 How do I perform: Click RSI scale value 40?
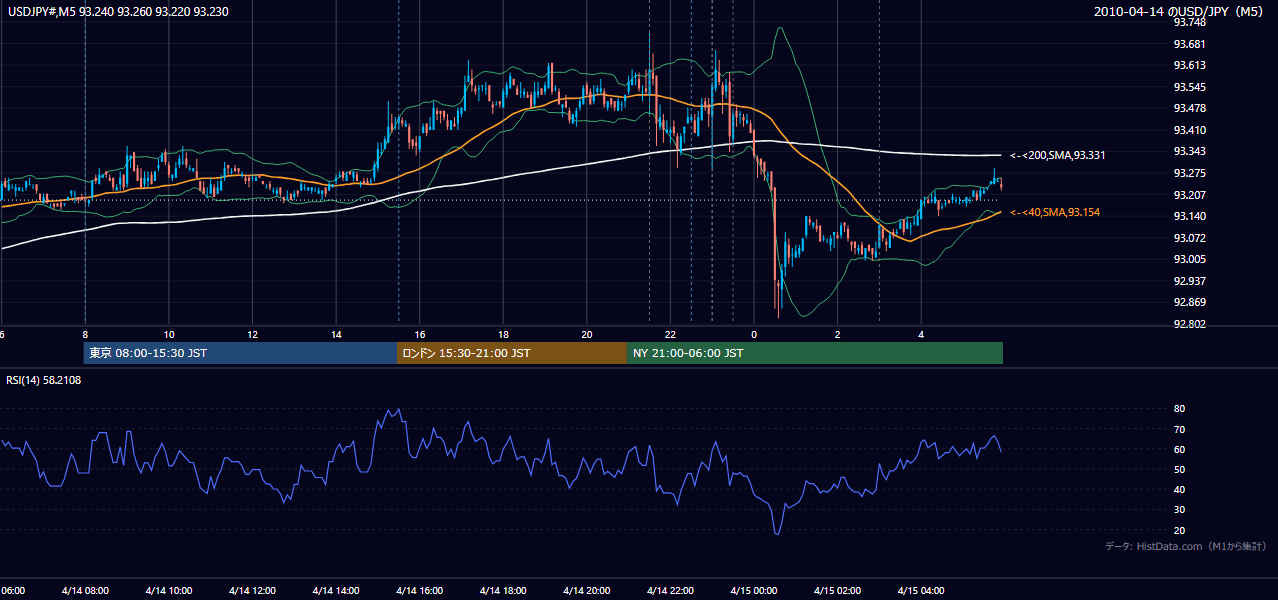[x=1179, y=489]
